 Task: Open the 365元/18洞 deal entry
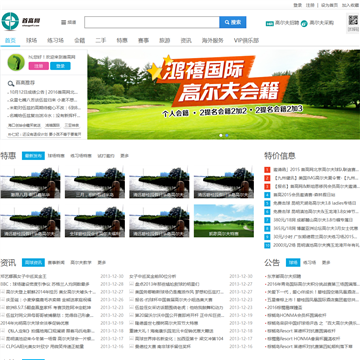click(x=316, y=228)
